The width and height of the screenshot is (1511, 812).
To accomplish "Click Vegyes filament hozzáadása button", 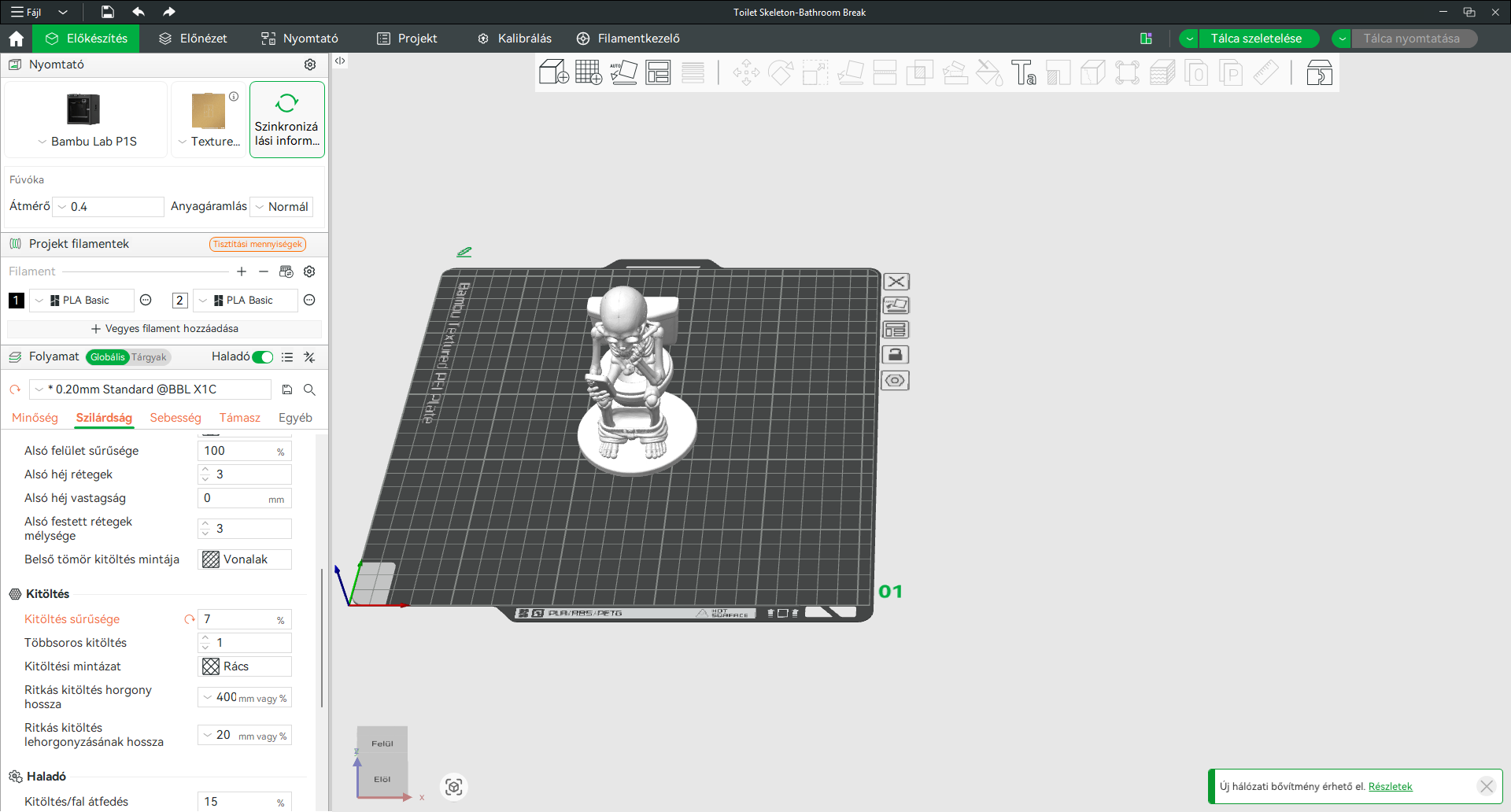I will pos(164,329).
